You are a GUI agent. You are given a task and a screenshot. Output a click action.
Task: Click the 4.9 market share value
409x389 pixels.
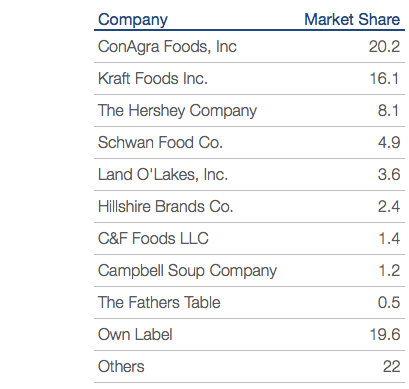tap(389, 143)
